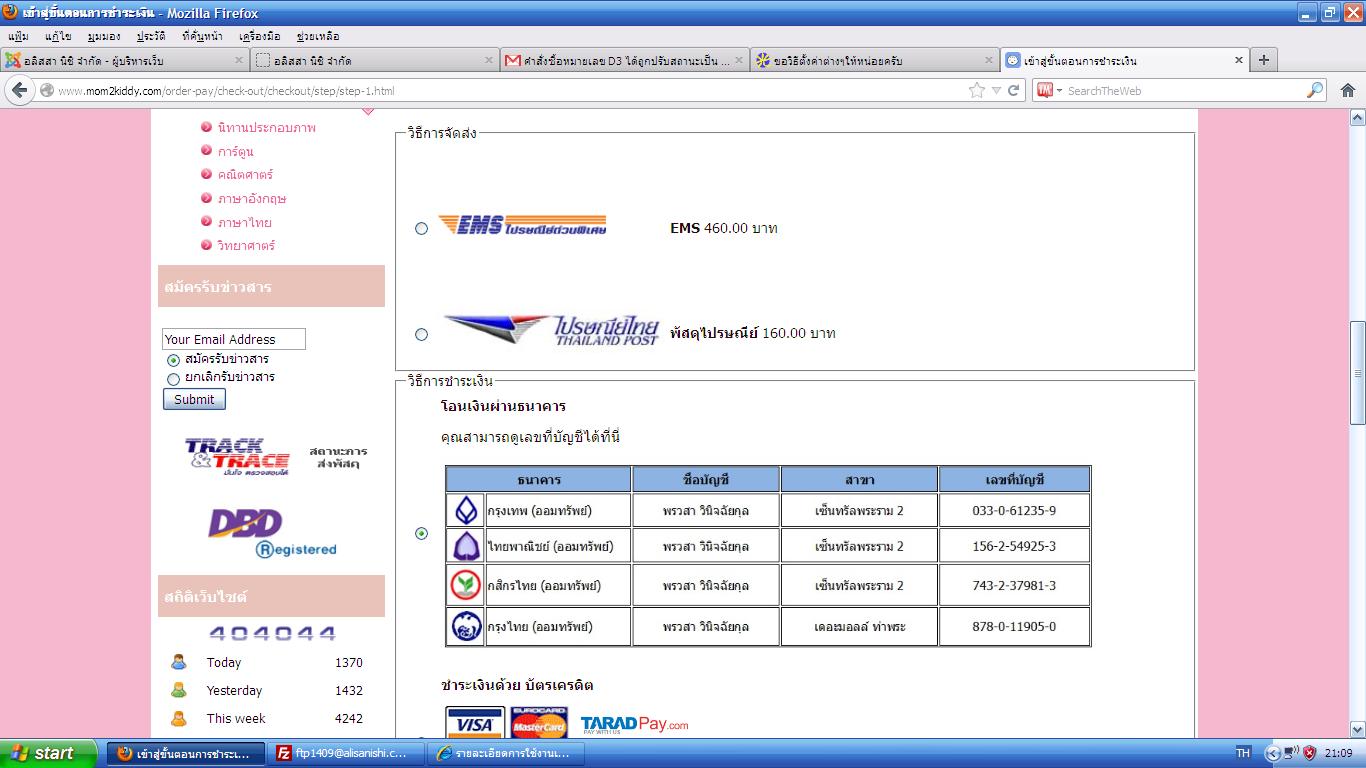Click the reload page icon in the address bar
Viewport: 1366px width, 768px height.
point(1013,90)
